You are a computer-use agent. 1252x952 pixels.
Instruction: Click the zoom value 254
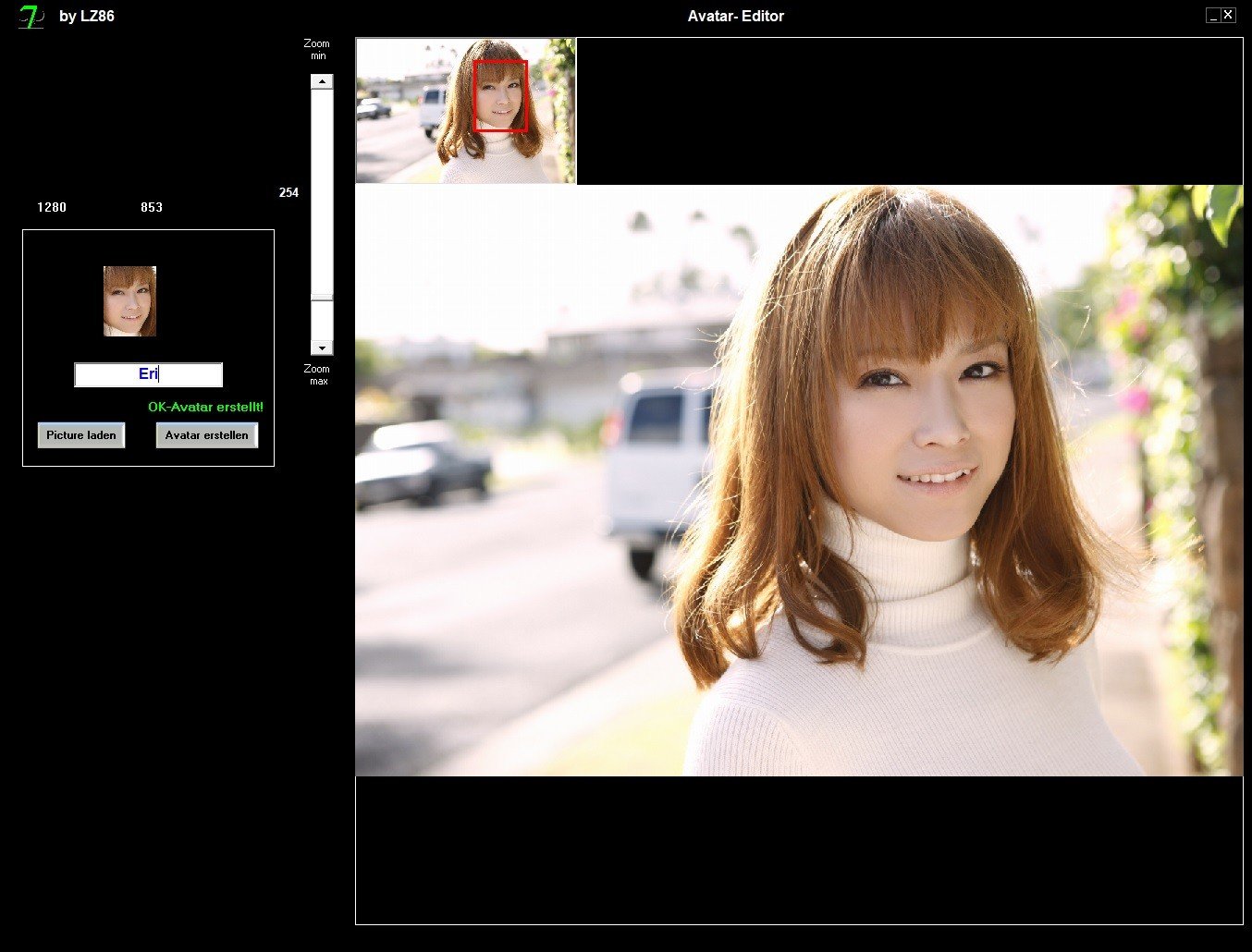(288, 192)
